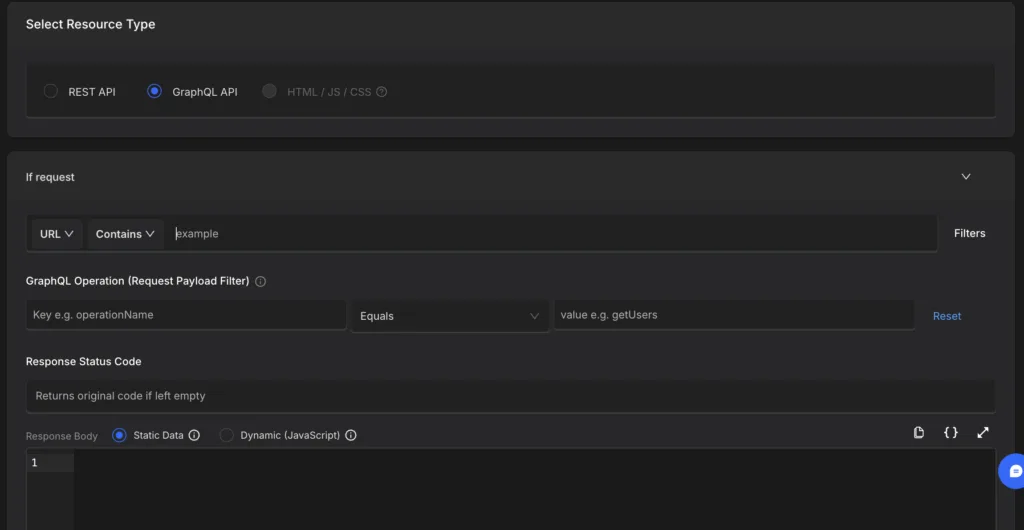Click the If request label

(x=50, y=177)
